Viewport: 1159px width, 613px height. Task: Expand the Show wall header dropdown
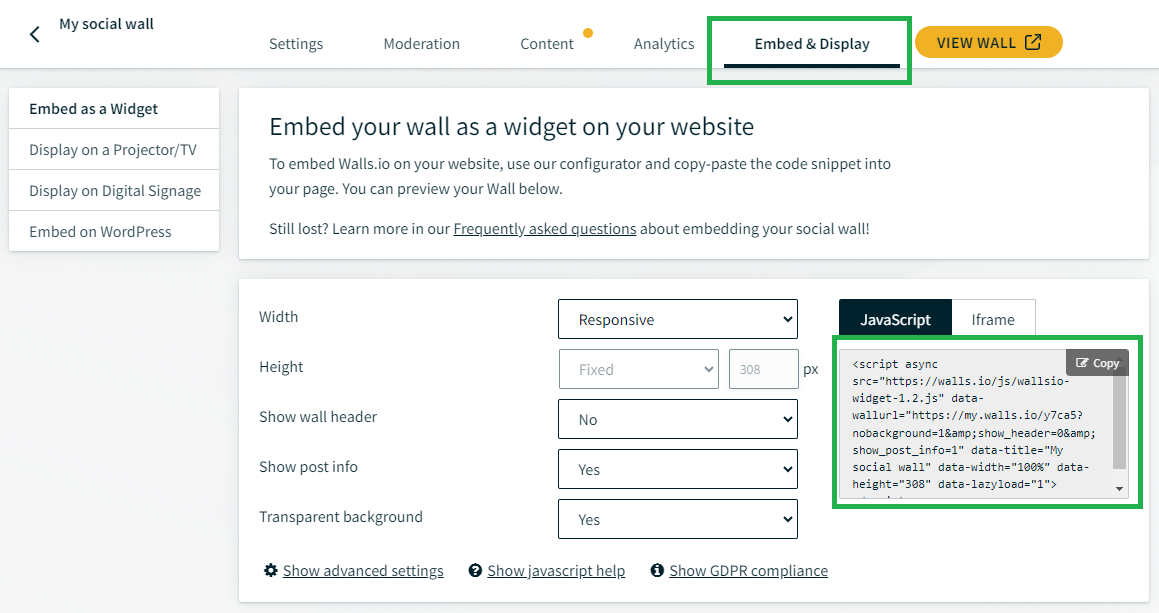coord(678,419)
